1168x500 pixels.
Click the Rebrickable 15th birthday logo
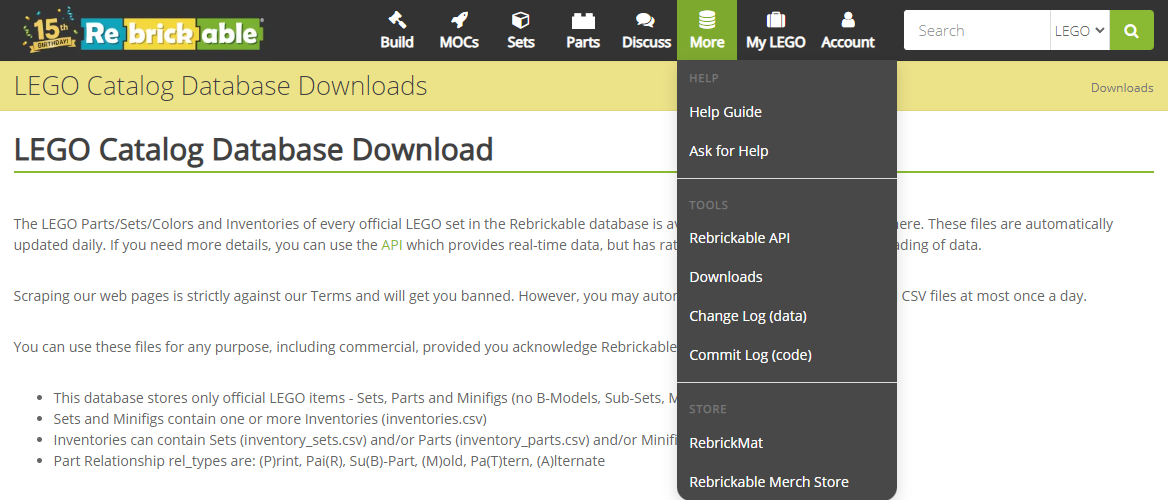tap(144, 31)
